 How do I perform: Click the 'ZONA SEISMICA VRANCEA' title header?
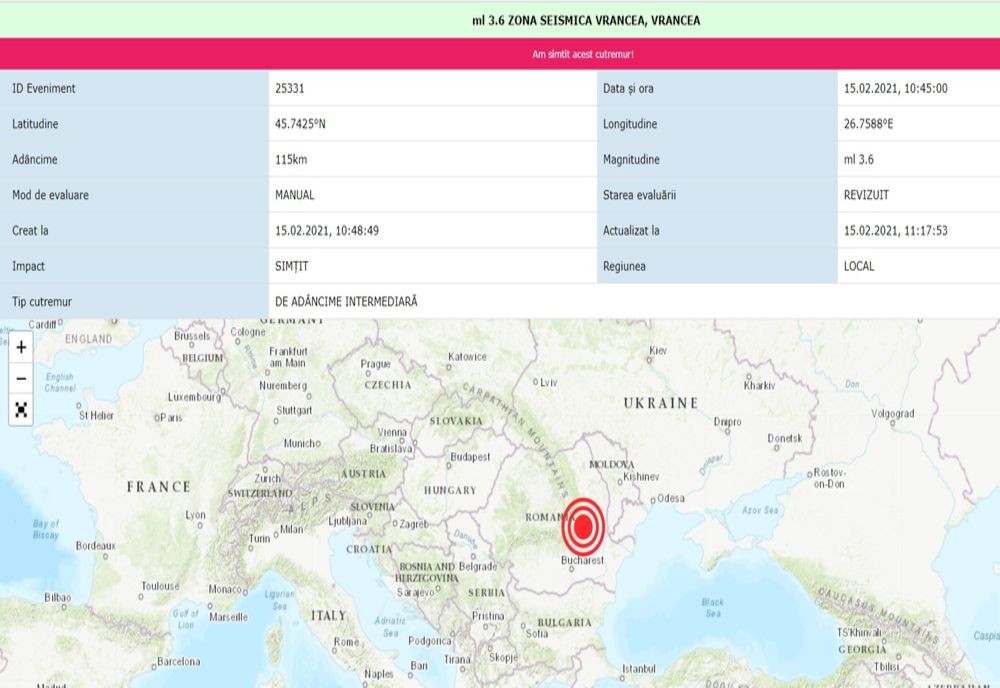click(586, 20)
